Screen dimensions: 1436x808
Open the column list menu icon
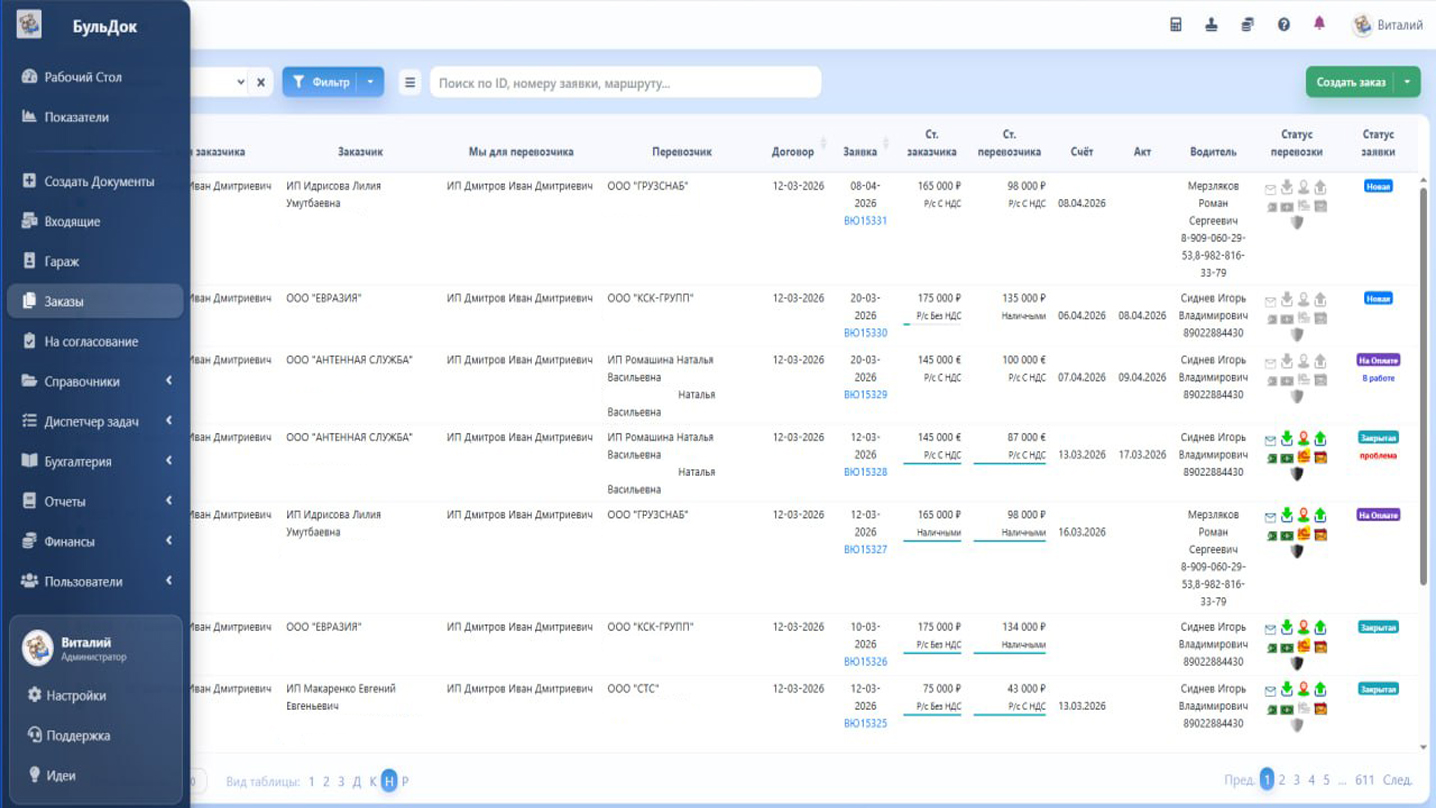pyautogui.click(x=410, y=82)
